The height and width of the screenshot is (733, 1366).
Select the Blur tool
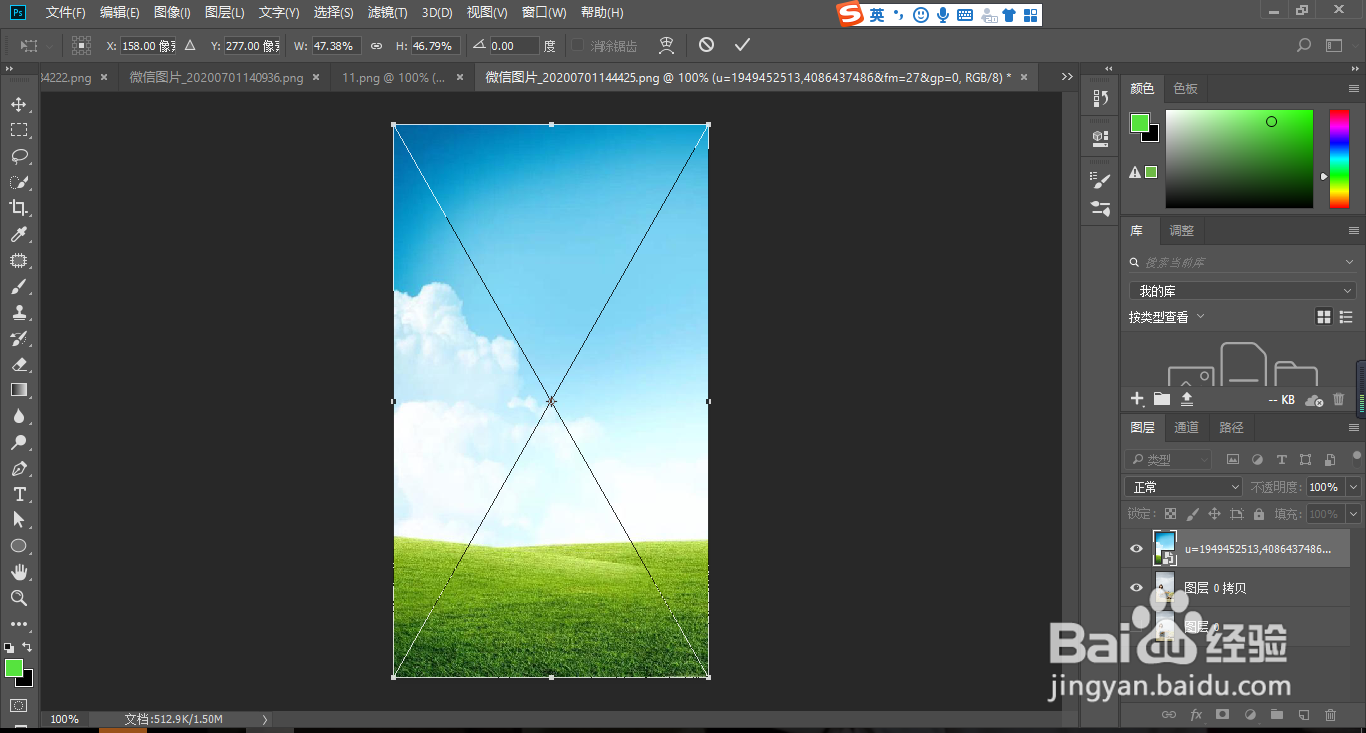pos(18,416)
